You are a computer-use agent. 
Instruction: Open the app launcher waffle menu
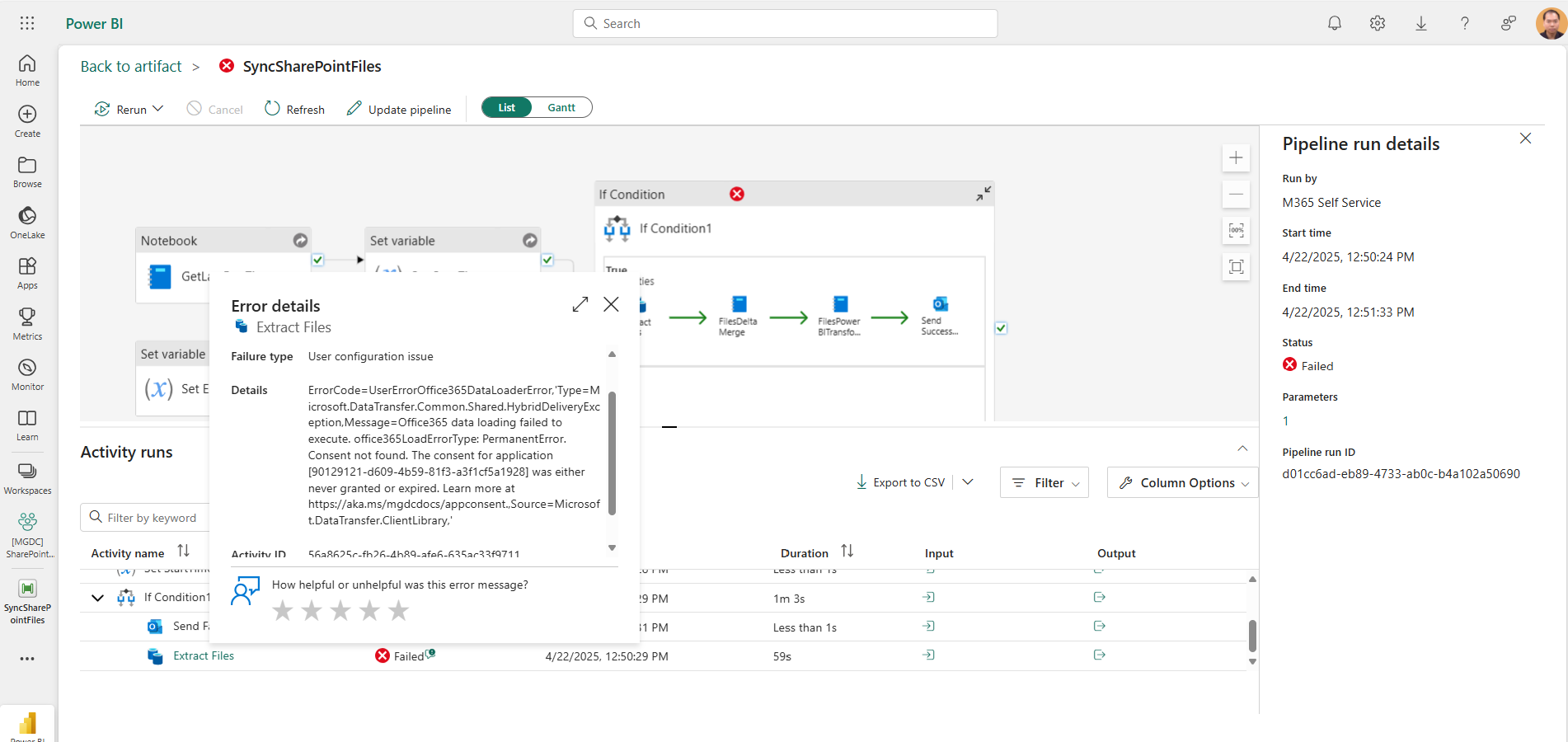27,23
